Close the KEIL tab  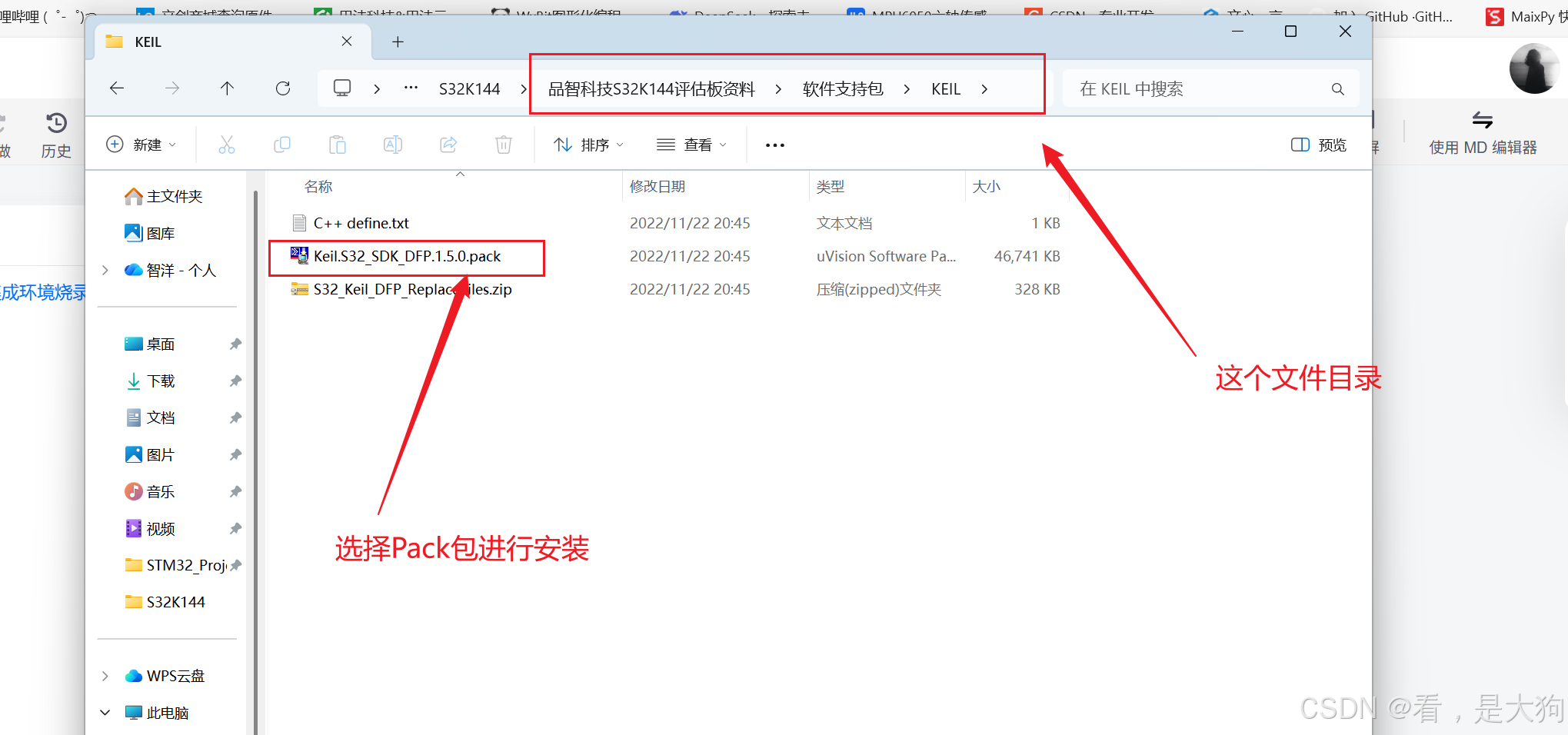(x=347, y=42)
